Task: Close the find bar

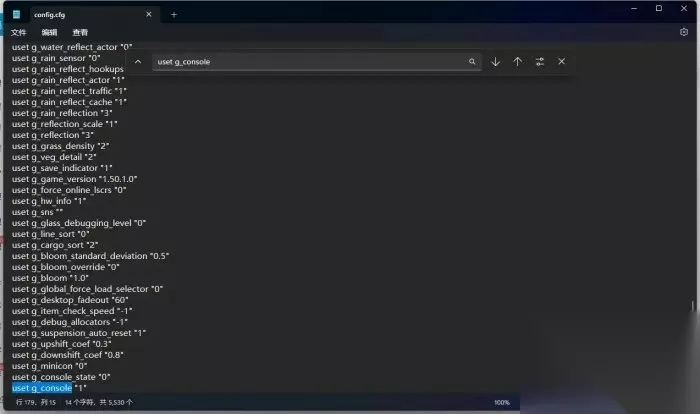Action: (562, 62)
